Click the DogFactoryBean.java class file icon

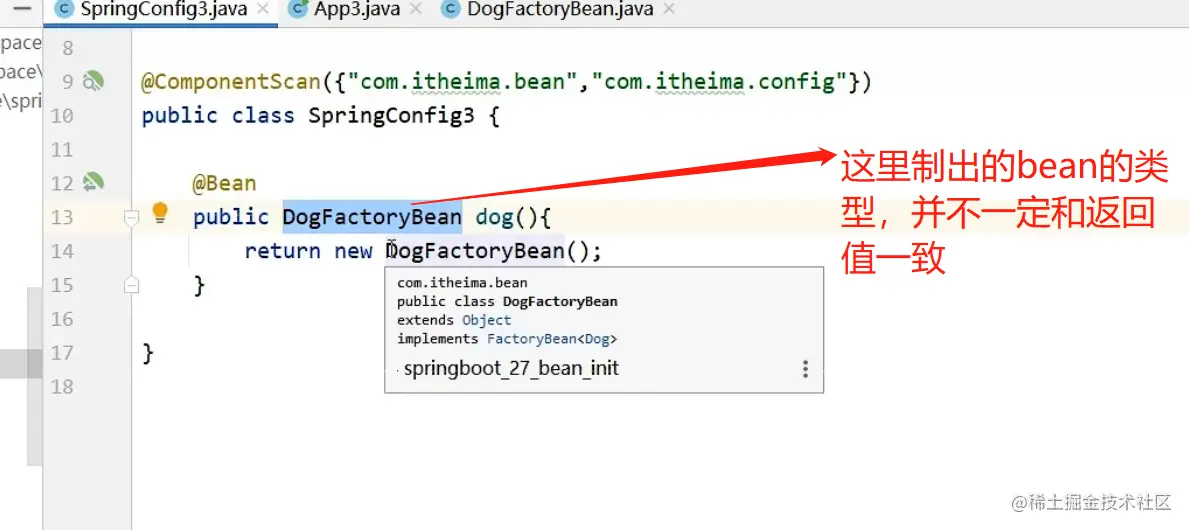click(x=450, y=10)
